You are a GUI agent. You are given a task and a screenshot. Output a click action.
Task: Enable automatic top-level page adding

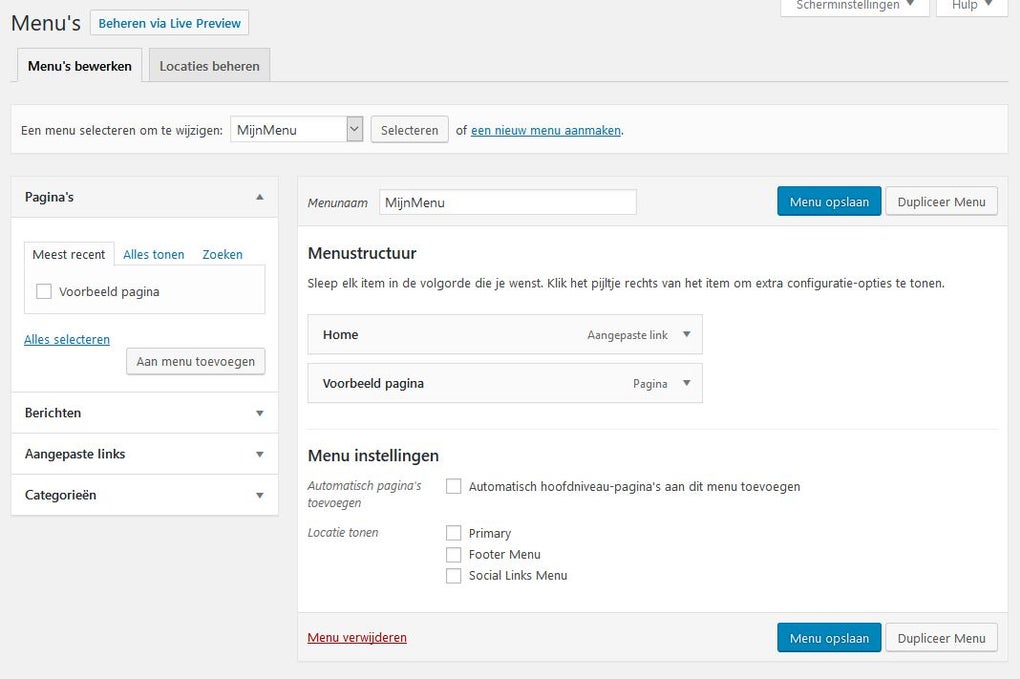coord(454,486)
